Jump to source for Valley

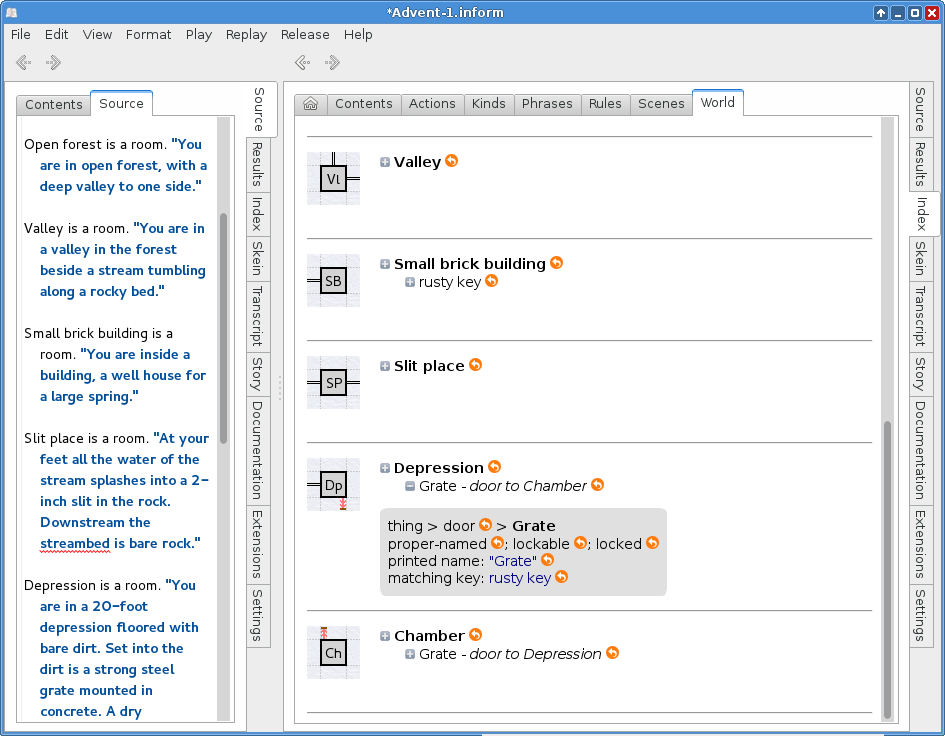(451, 161)
